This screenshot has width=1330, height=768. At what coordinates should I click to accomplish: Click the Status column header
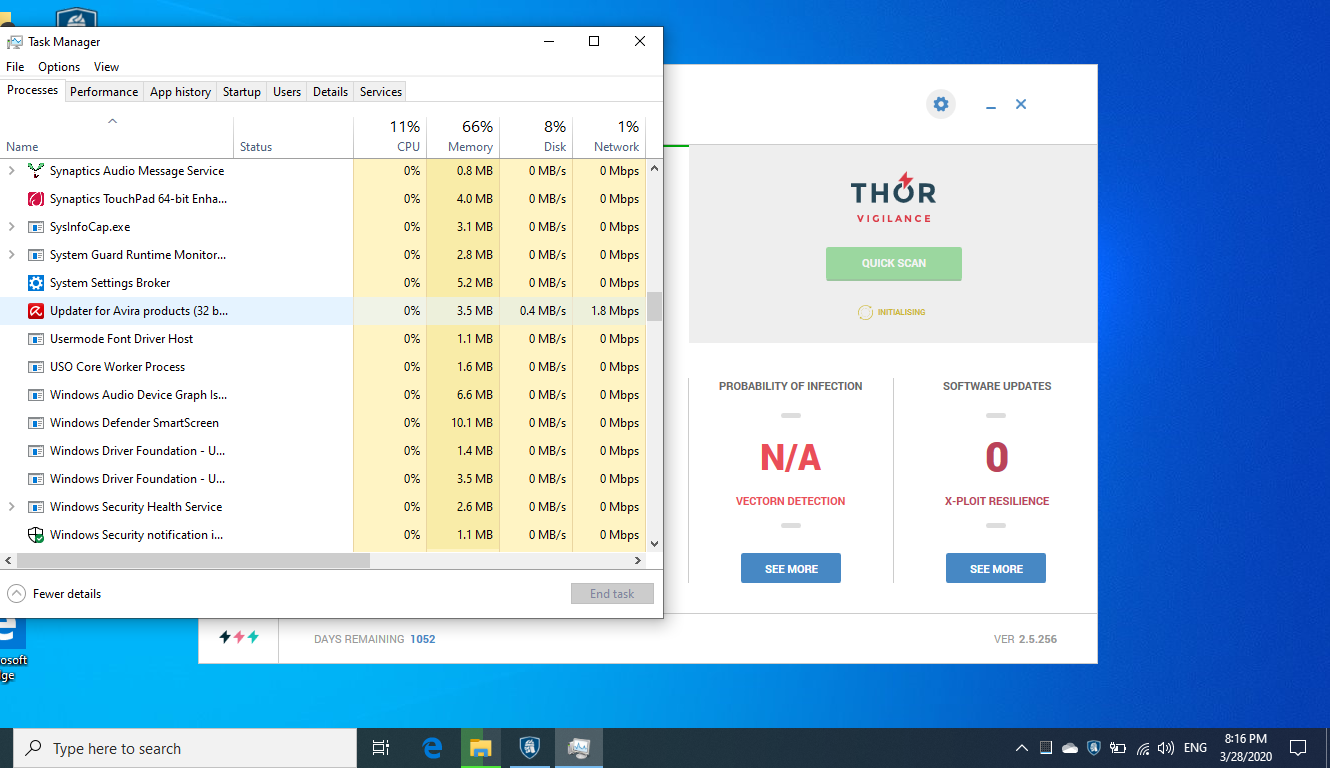point(293,137)
